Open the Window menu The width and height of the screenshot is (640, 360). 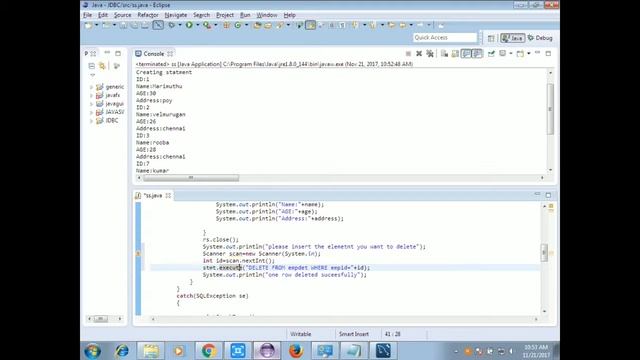click(x=267, y=15)
